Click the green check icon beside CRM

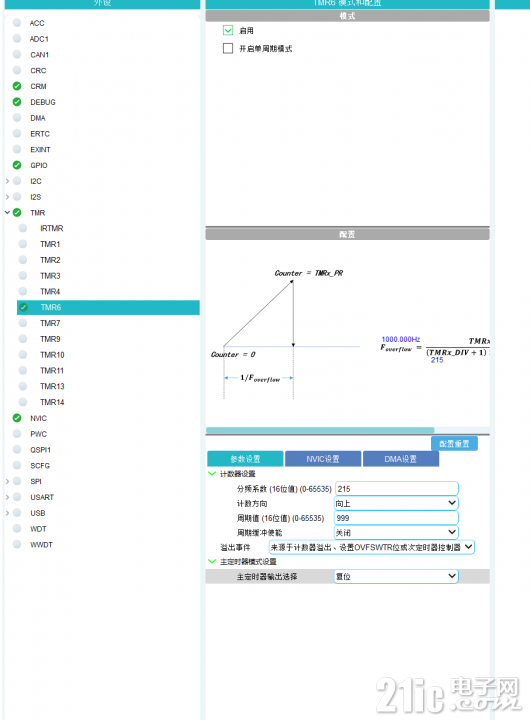tap(17, 86)
